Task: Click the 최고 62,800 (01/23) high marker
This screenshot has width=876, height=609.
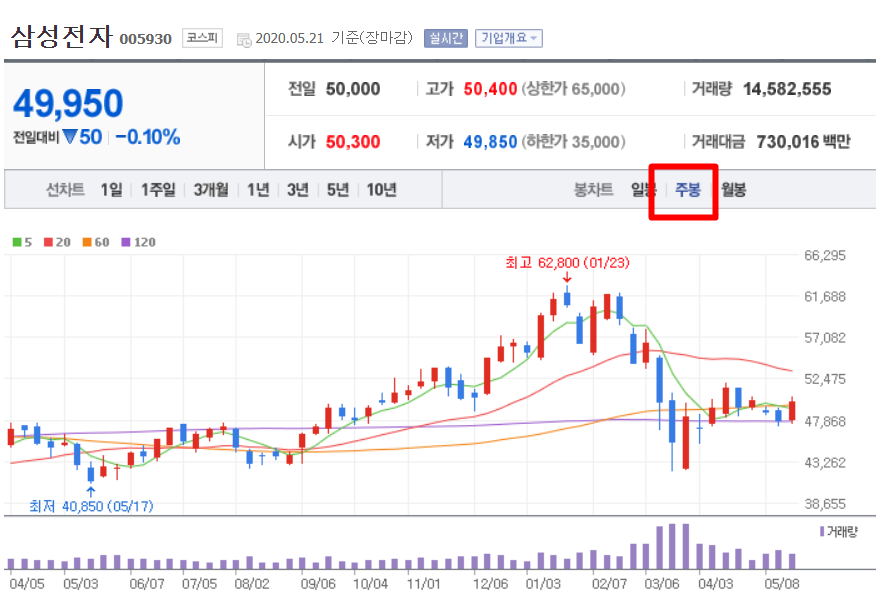Action: tap(567, 263)
